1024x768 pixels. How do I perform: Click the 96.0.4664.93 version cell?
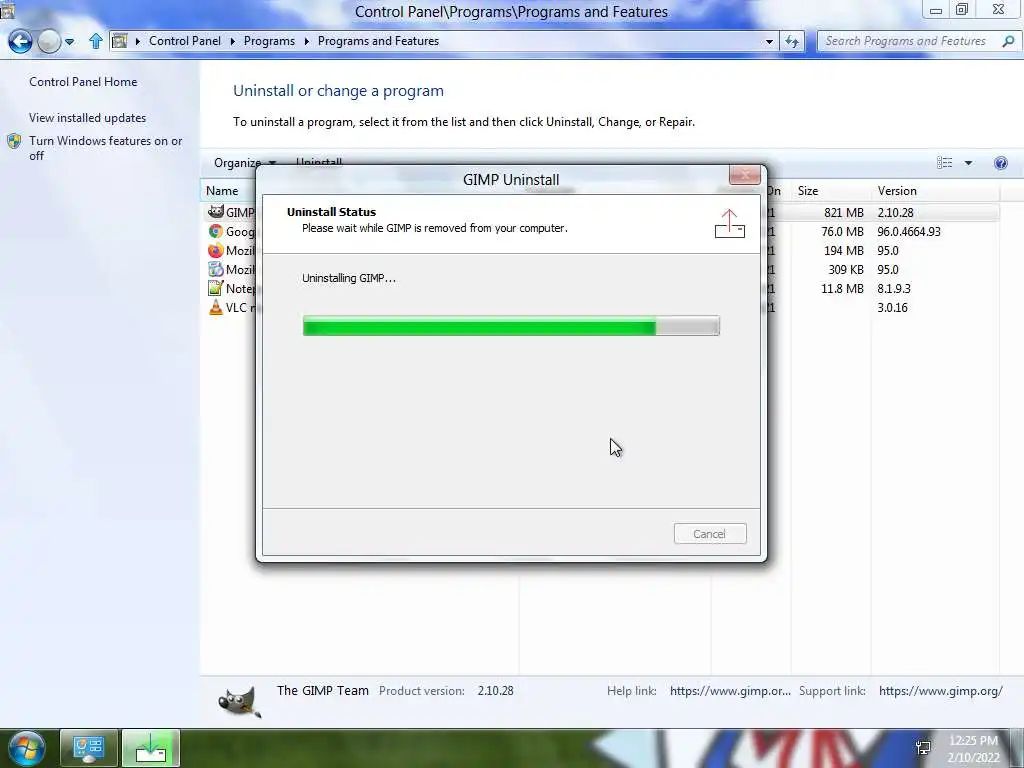tap(909, 232)
